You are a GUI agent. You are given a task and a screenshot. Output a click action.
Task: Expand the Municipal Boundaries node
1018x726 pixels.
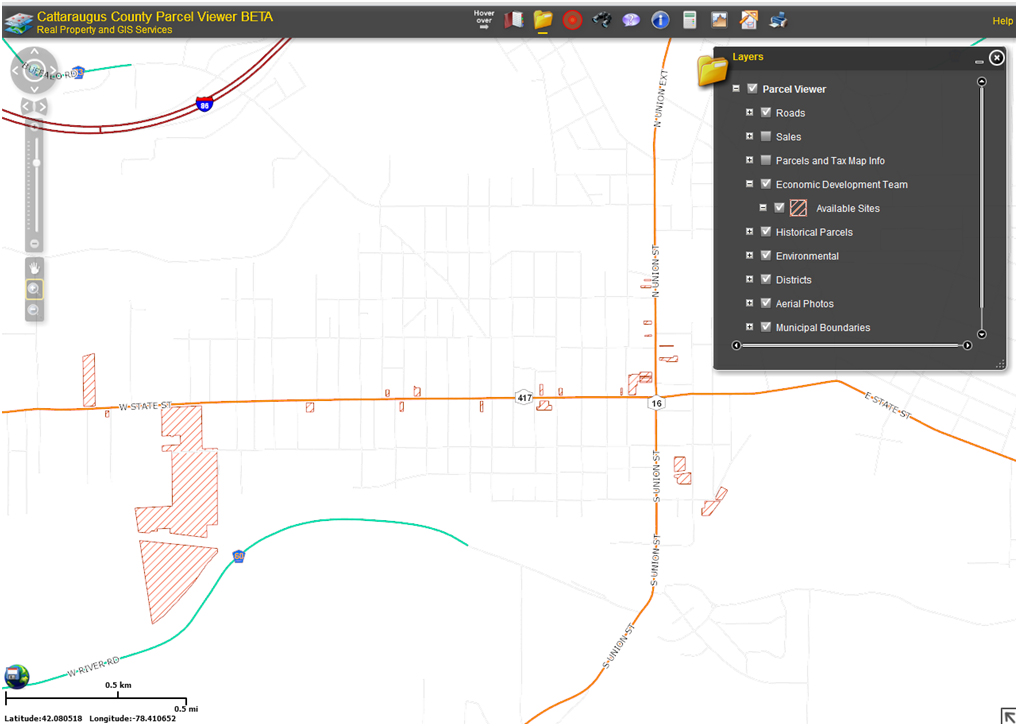pyautogui.click(x=750, y=327)
